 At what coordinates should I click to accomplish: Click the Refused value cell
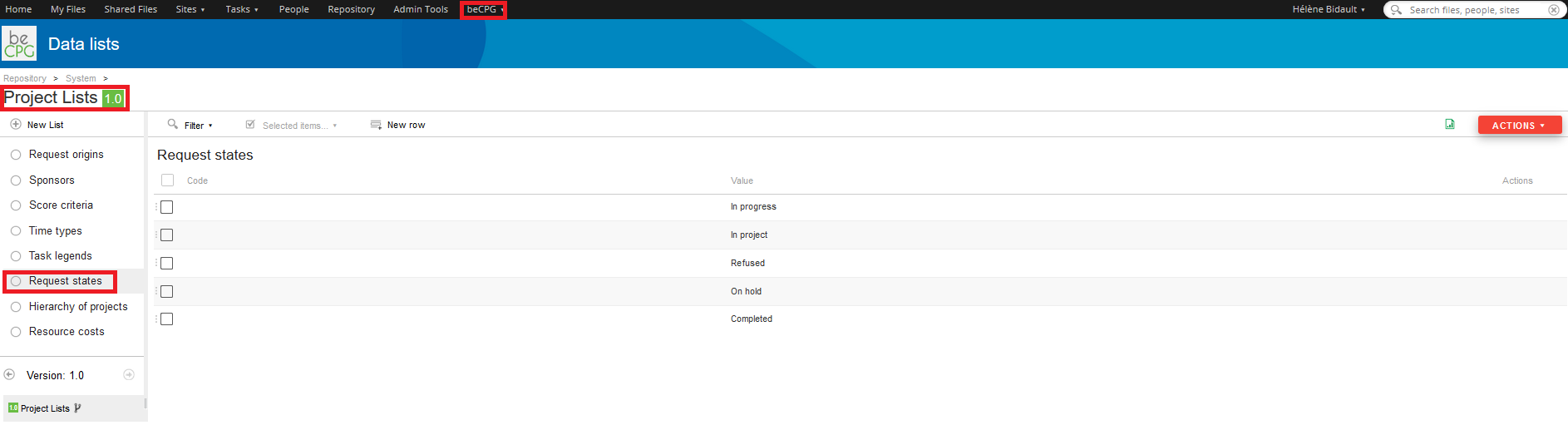click(747, 263)
